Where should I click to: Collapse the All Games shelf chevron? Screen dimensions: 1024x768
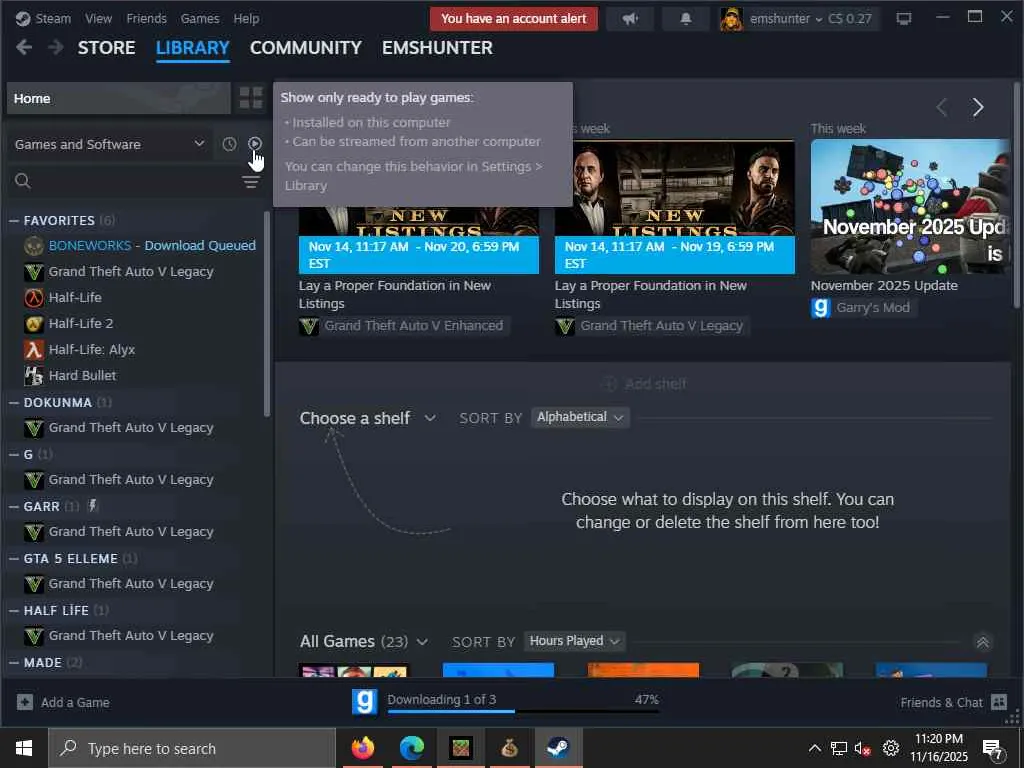click(x=982, y=643)
